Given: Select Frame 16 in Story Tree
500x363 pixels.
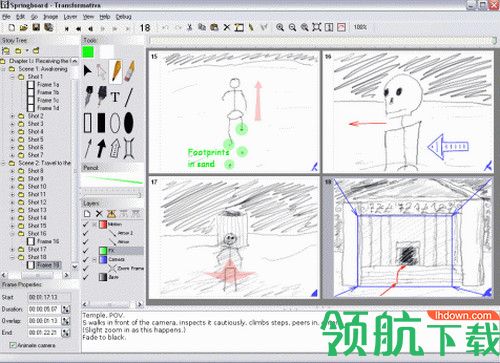Looking at the screenshot, I should click(x=48, y=241).
